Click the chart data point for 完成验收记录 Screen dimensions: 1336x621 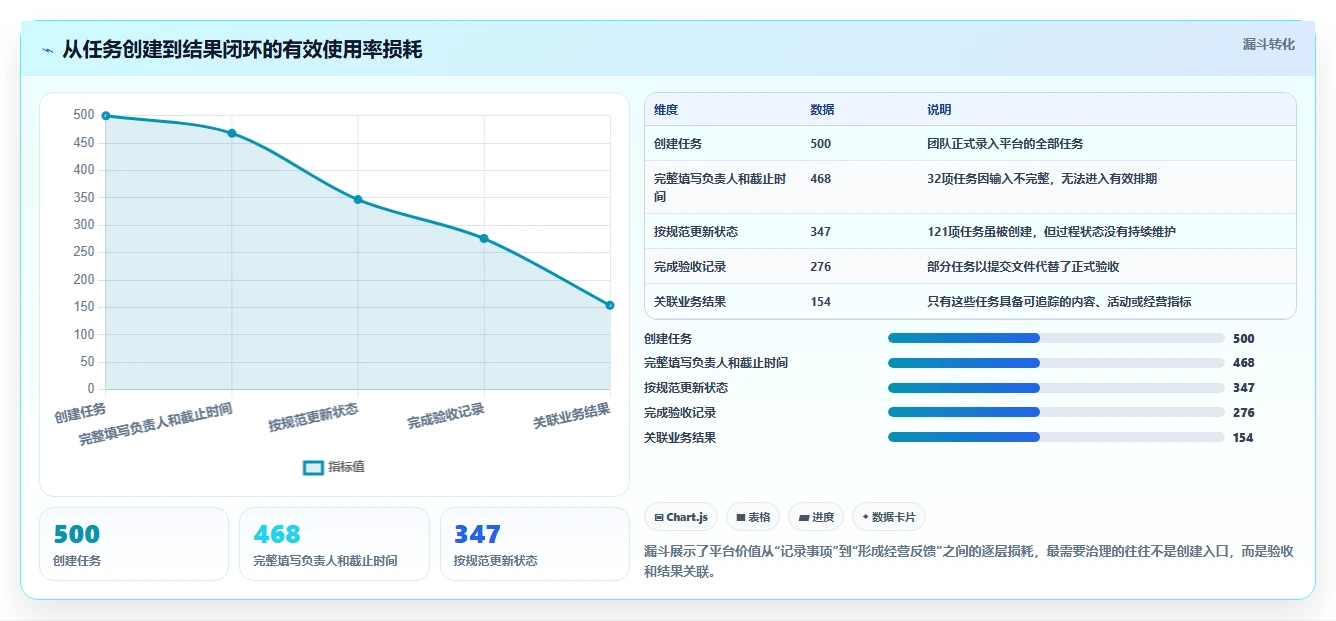[484, 238]
